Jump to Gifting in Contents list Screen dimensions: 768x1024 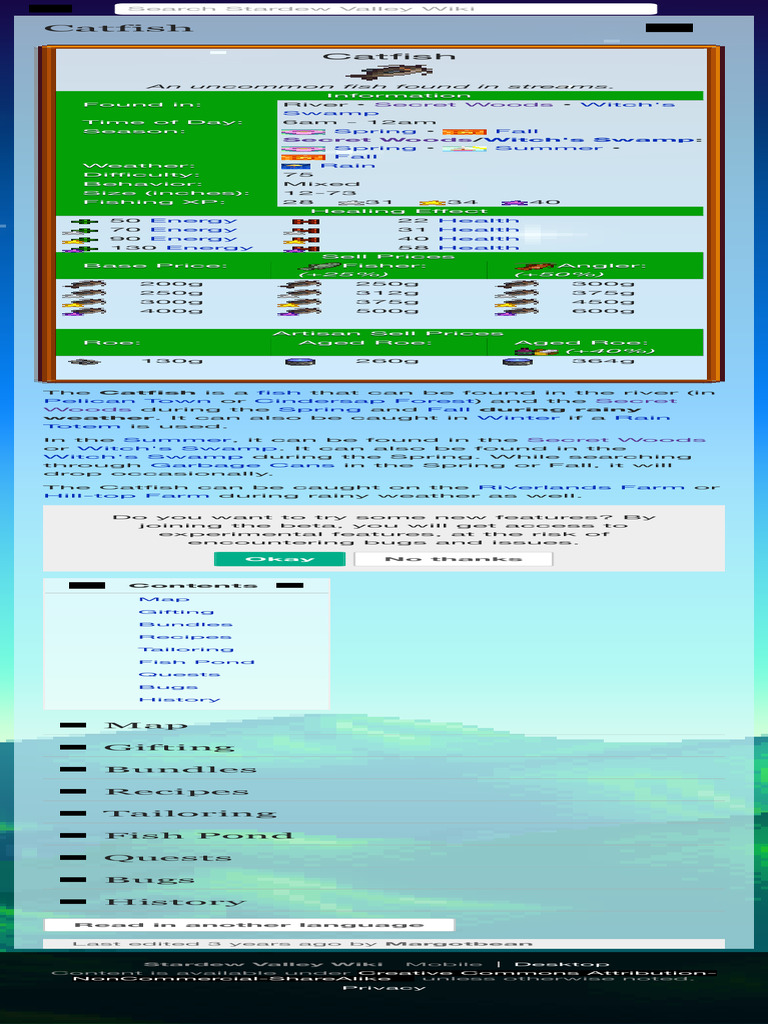176,612
